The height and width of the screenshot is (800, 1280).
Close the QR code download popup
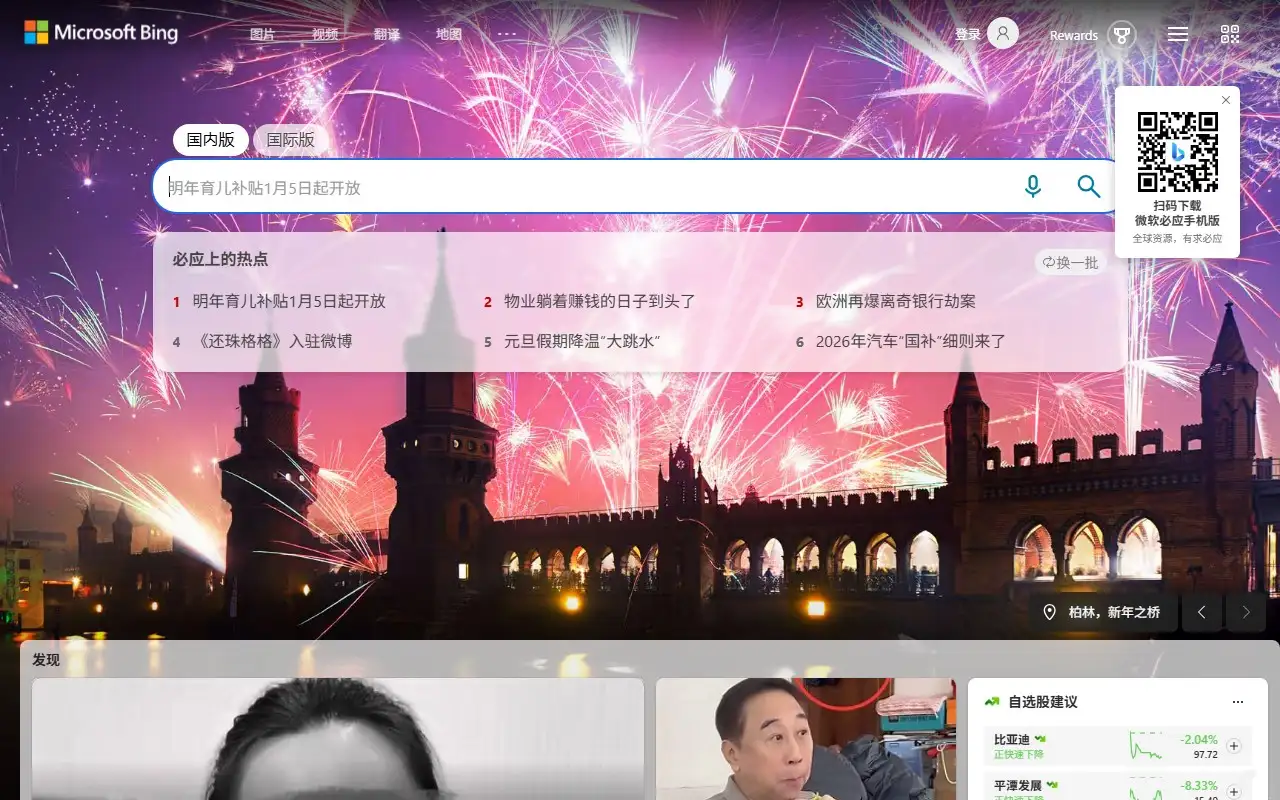coord(1226,100)
